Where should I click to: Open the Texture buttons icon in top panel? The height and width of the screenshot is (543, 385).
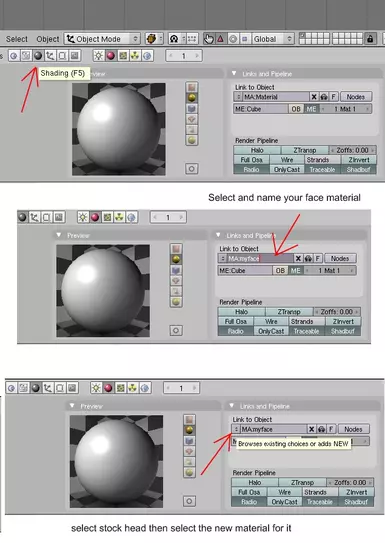[123, 55]
